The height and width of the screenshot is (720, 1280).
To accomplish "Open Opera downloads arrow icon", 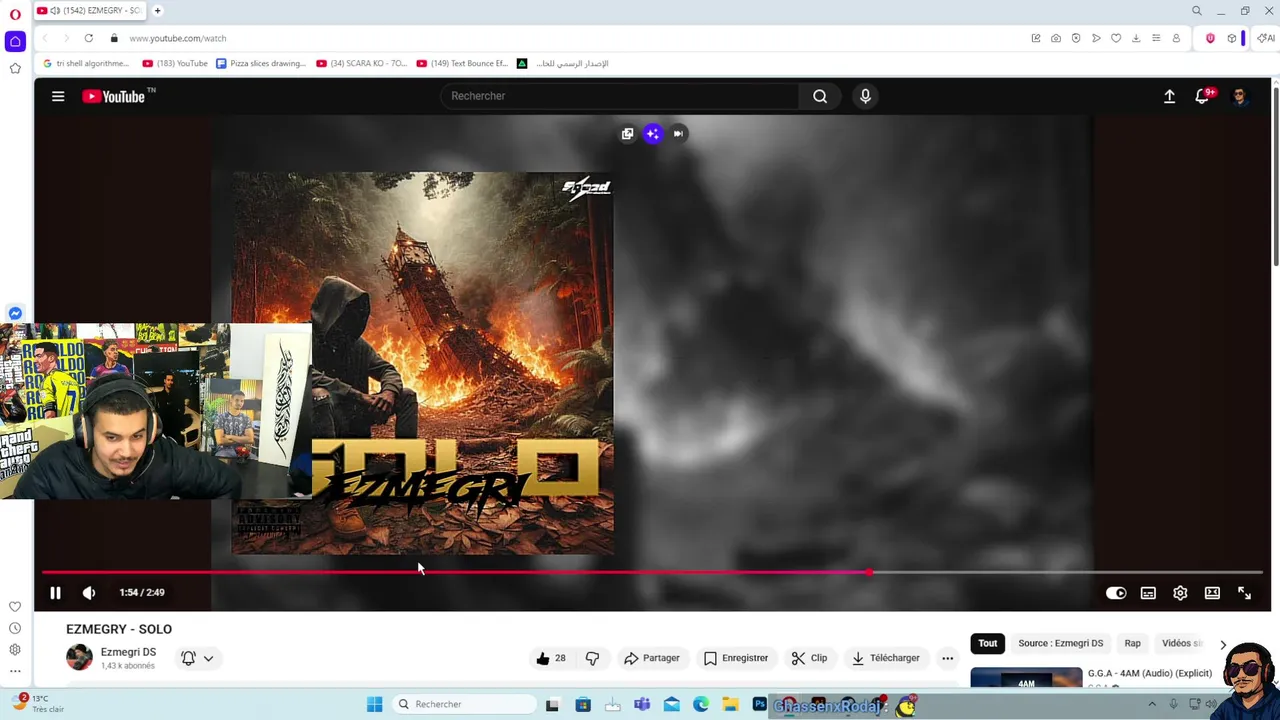I will [1136, 38].
